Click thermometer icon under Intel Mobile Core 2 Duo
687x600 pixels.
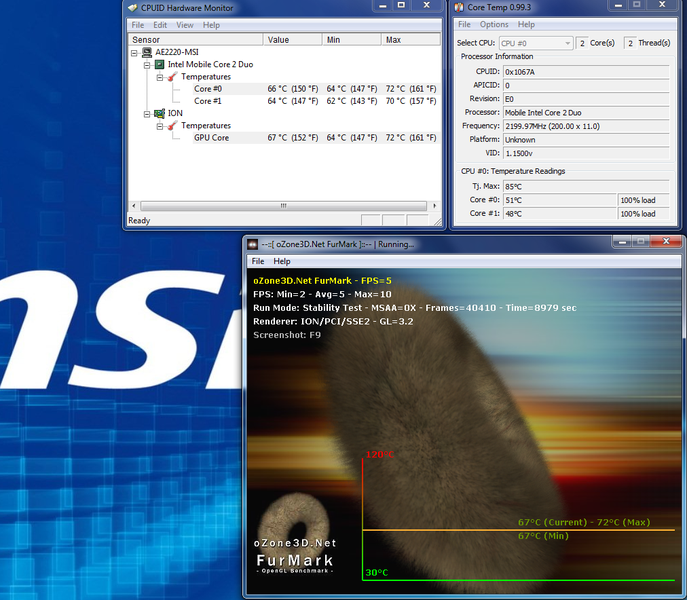[x=172, y=77]
